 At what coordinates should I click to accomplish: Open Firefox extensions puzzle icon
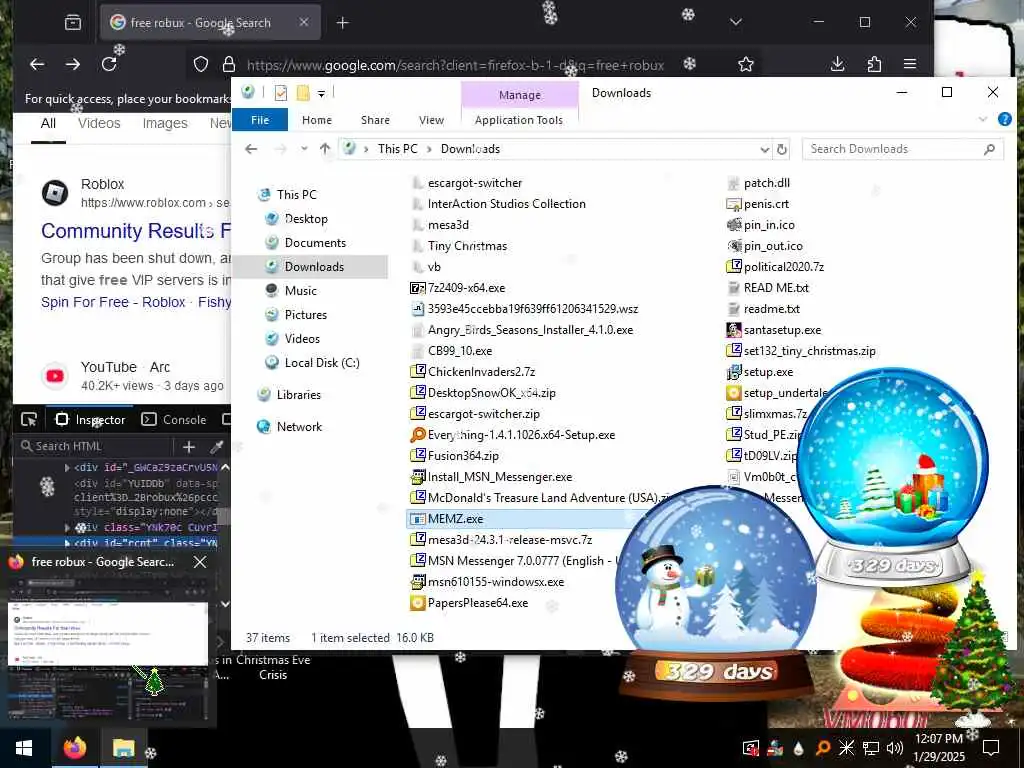pyautogui.click(x=874, y=64)
